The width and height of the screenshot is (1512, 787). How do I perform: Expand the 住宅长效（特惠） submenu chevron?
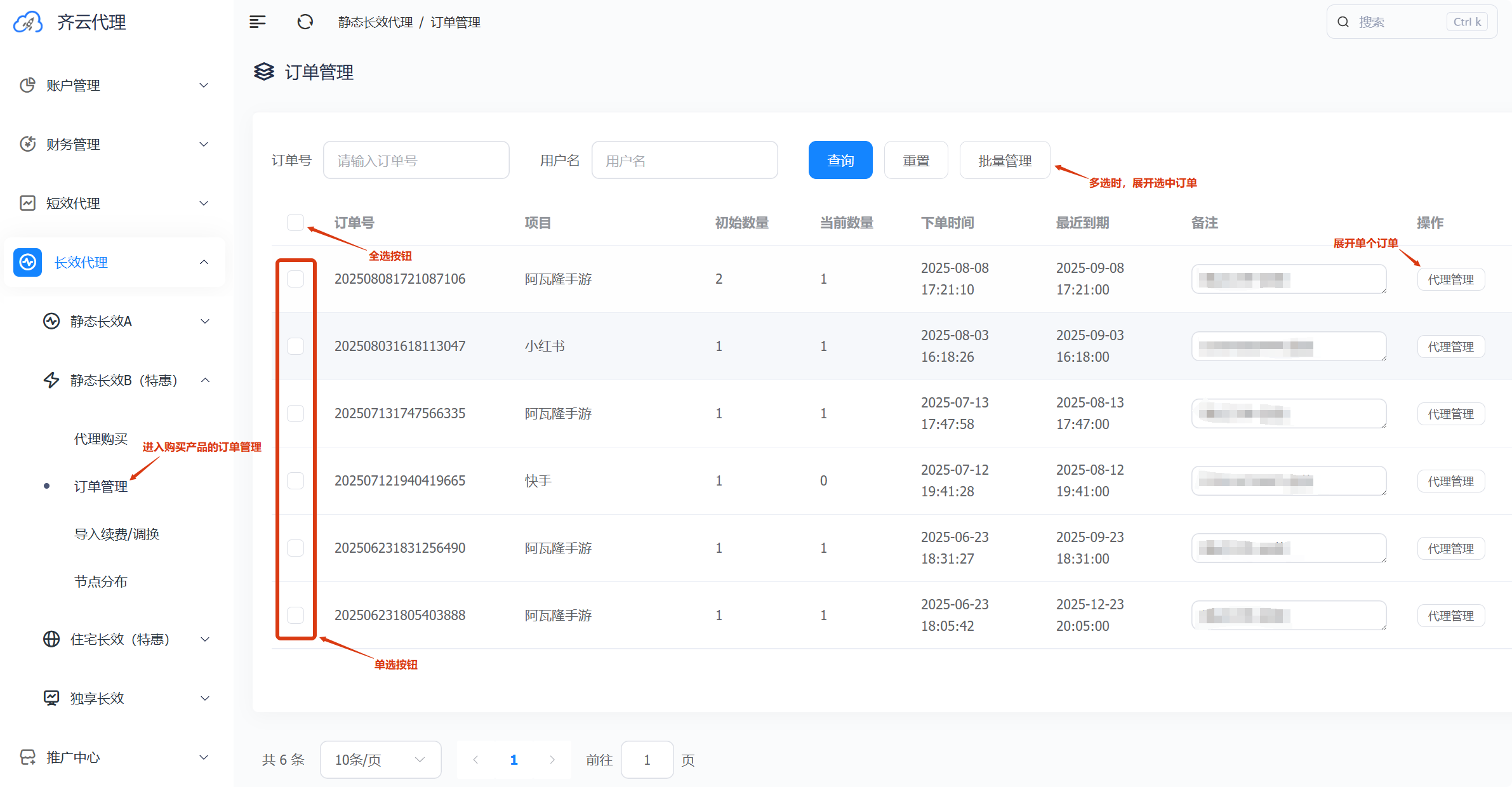[x=205, y=639]
